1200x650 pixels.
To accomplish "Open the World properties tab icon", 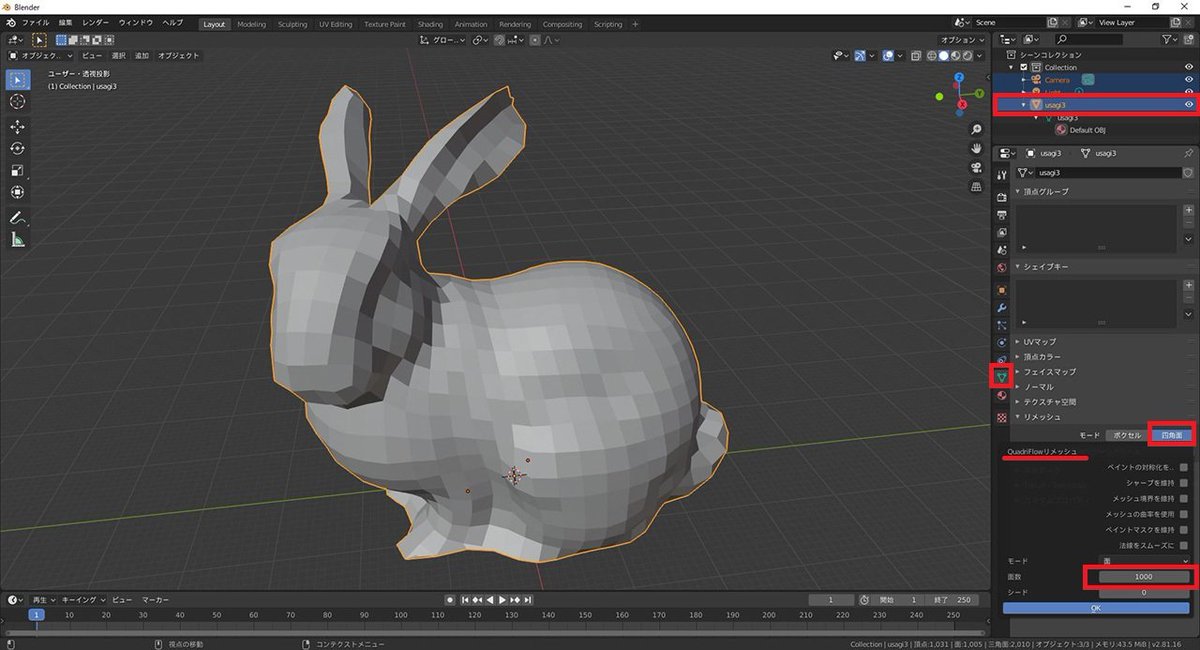I will [x=1001, y=267].
